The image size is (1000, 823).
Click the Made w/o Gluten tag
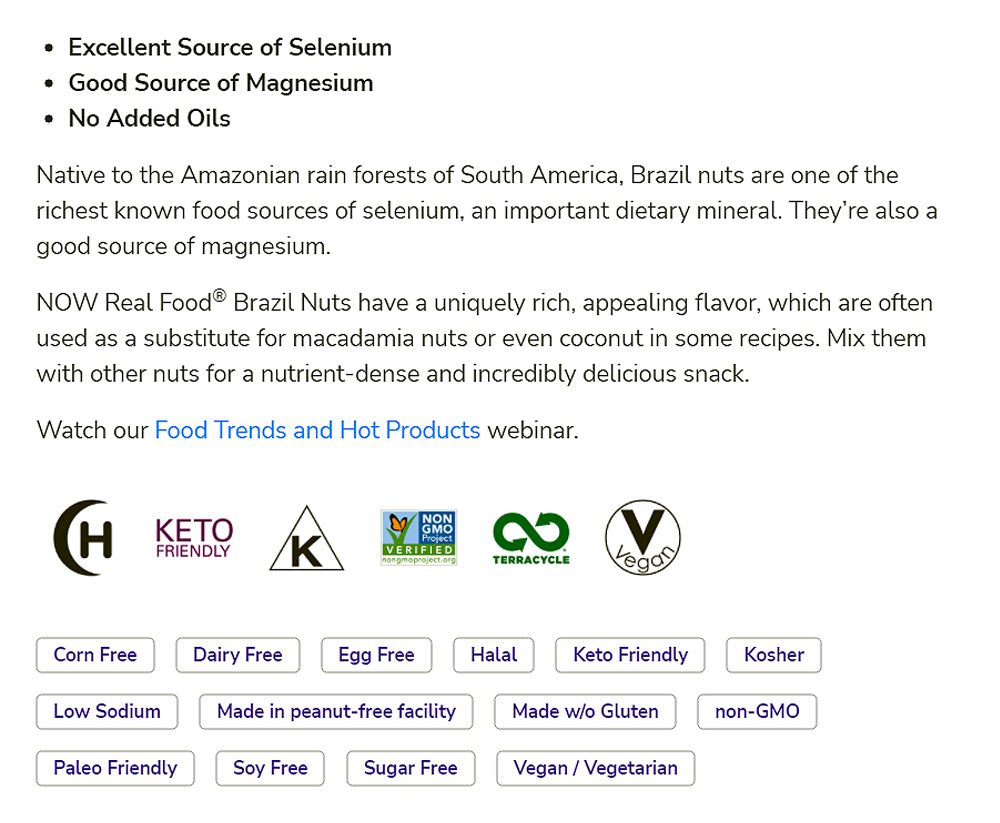pyautogui.click(x=585, y=712)
